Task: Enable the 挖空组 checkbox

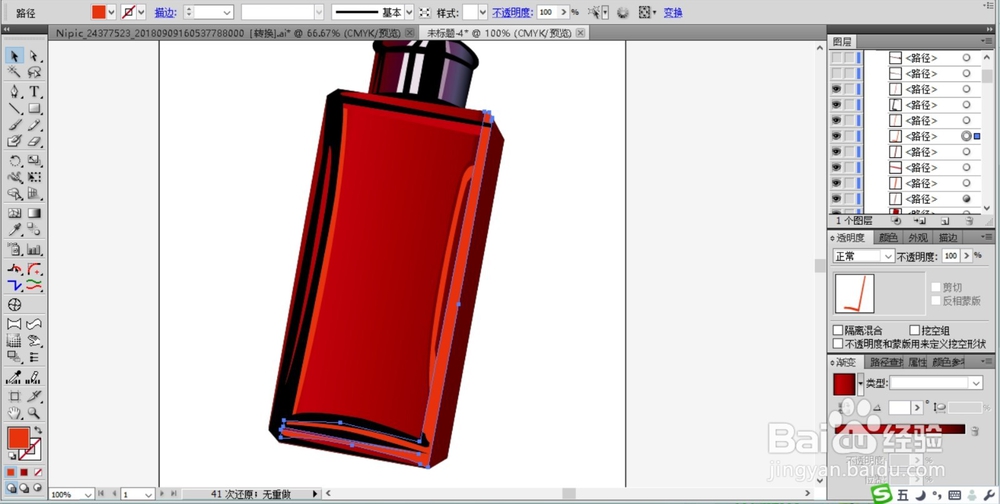Action: coord(915,330)
